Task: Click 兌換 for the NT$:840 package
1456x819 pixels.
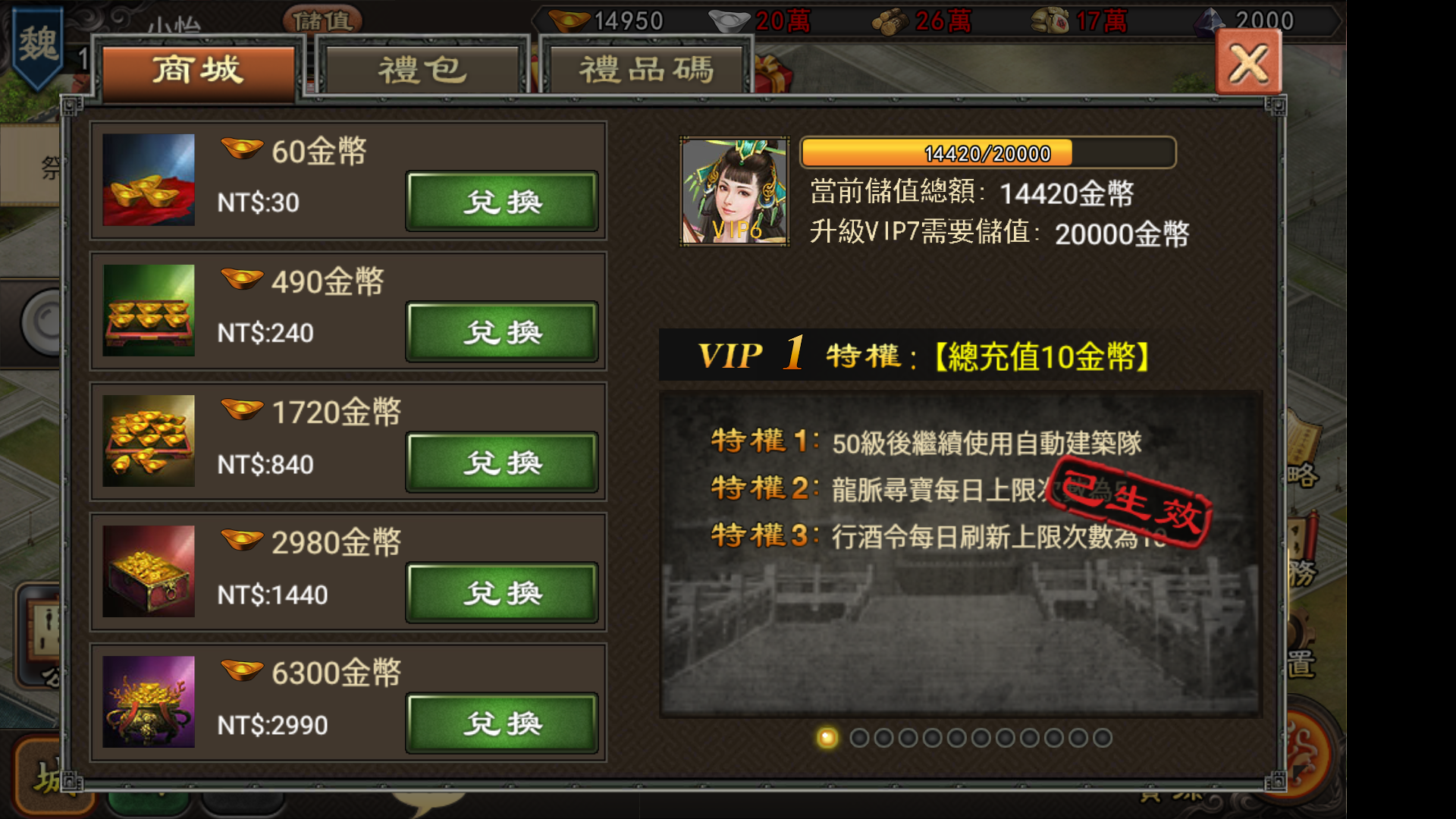Action: (x=502, y=463)
